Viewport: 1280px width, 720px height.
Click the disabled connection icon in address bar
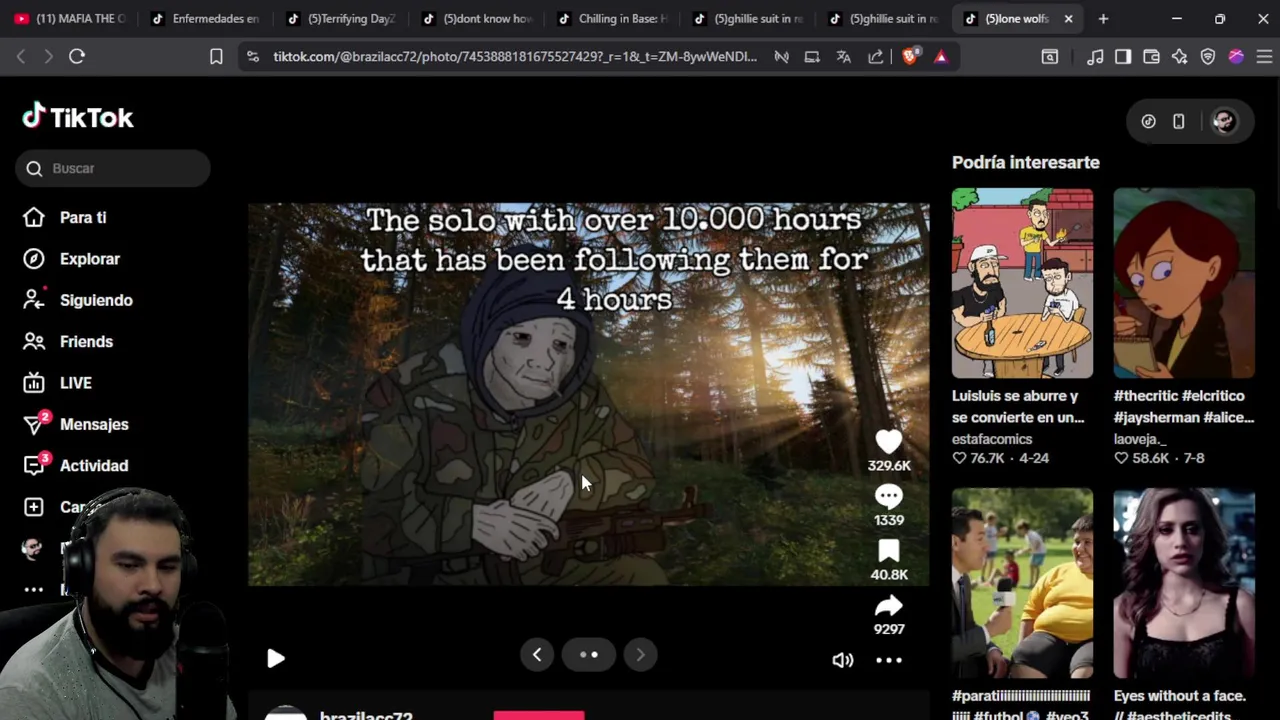pyautogui.click(x=781, y=57)
